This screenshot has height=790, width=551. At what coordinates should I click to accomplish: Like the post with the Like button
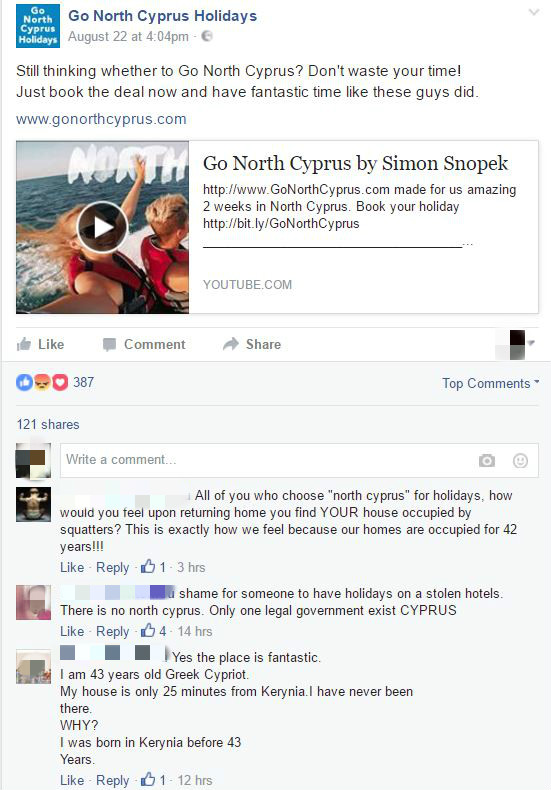click(x=40, y=344)
